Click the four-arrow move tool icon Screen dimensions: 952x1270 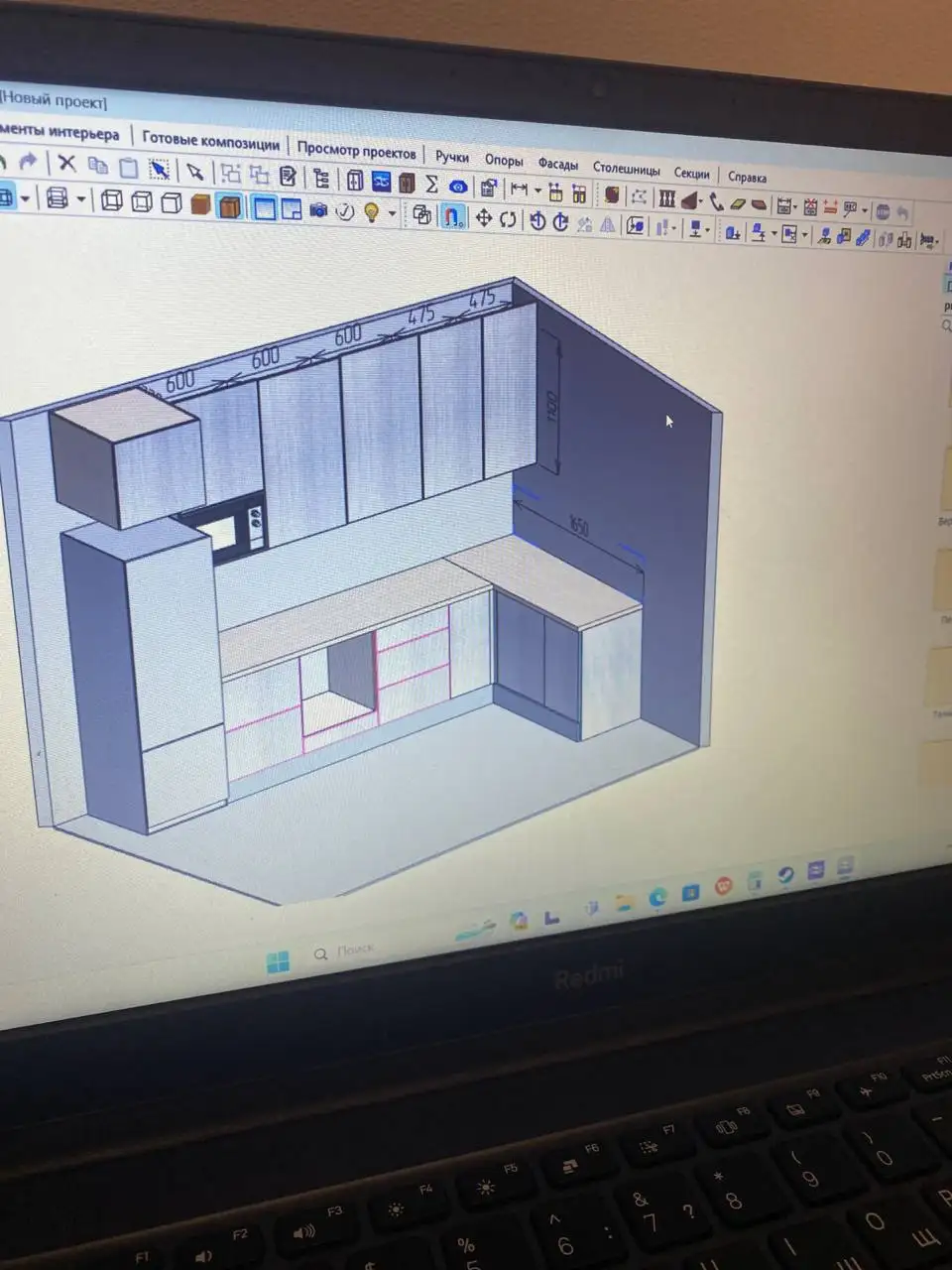(x=483, y=218)
